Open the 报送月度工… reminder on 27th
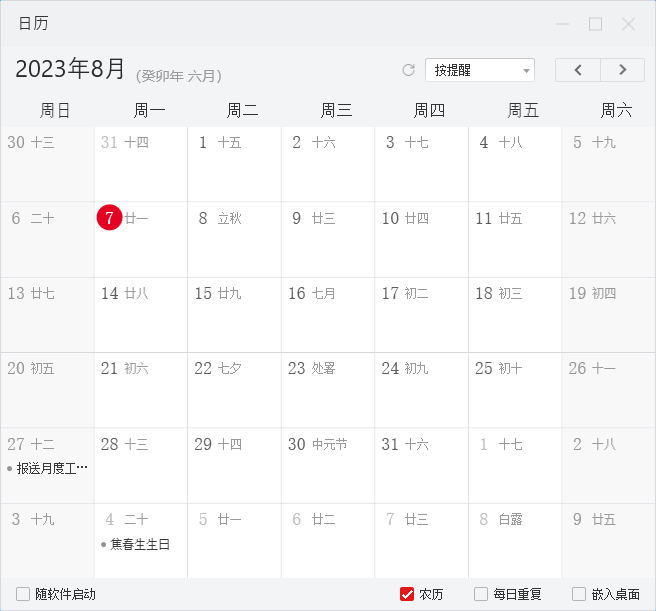Viewport: 656px width, 611px height. tap(47, 468)
